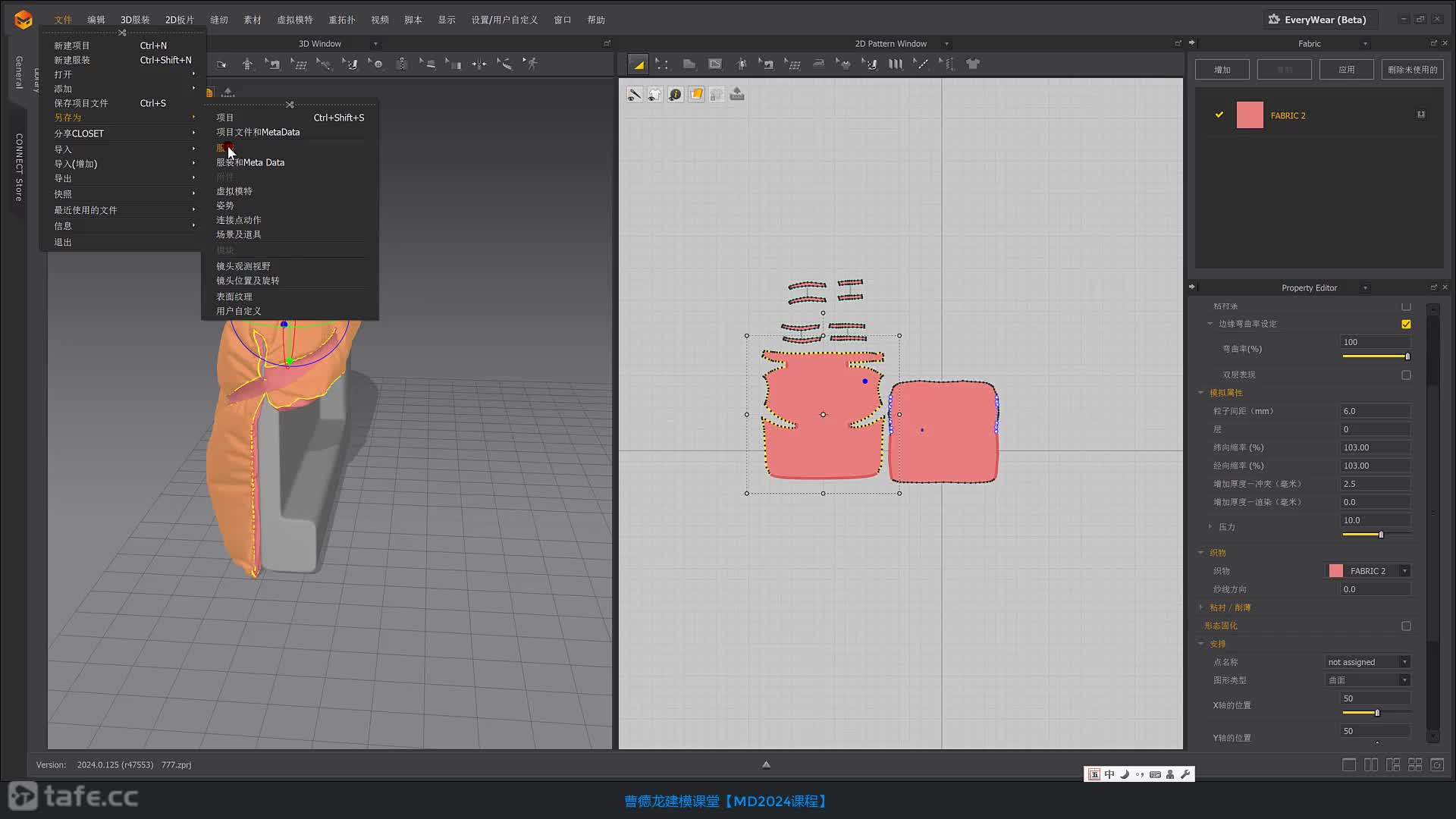Toggle the 粘衬条 checkbox

(1406, 306)
